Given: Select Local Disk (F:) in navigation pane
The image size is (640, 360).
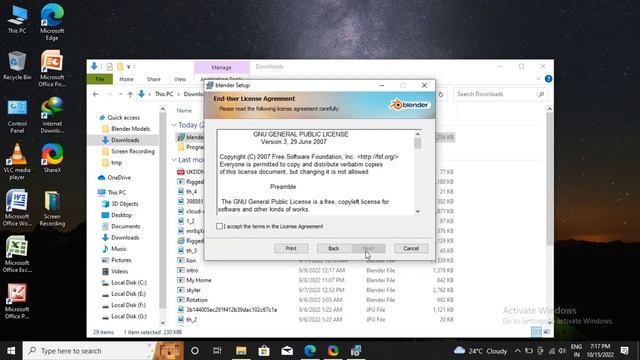Looking at the screenshot, I should tap(129, 305).
